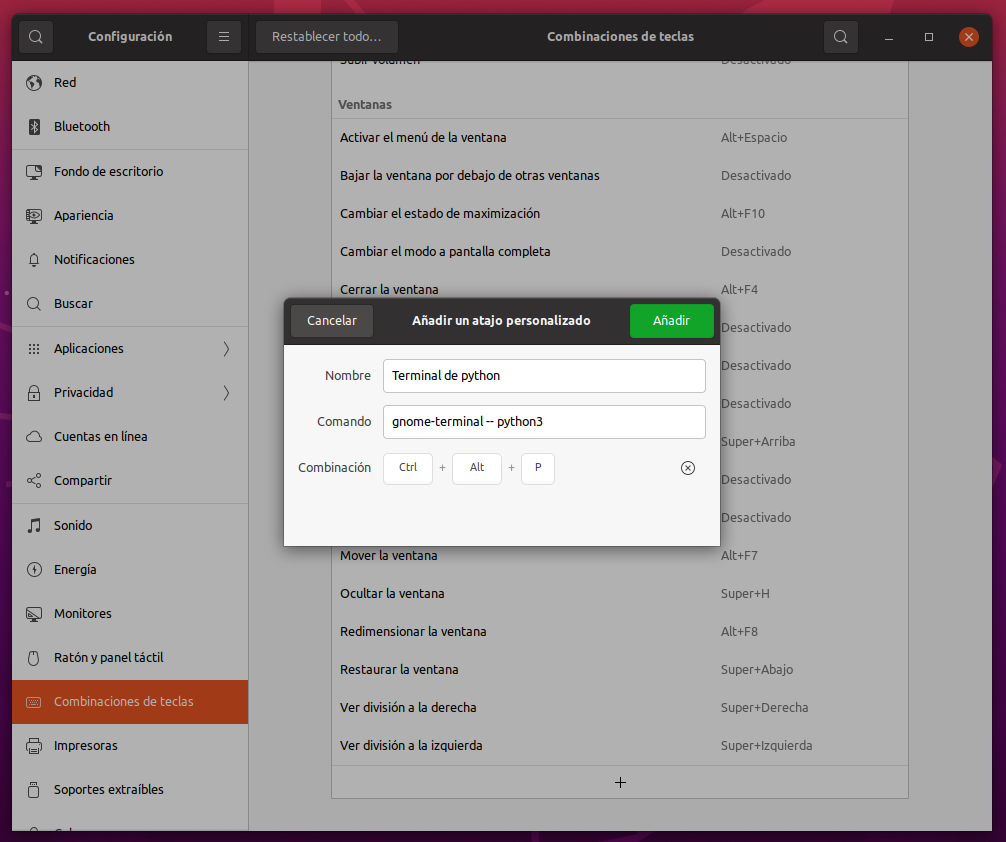This screenshot has width=1006, height=842.
Task: Click the search icon in the Configuración header
Action: [x=35, y=37]
